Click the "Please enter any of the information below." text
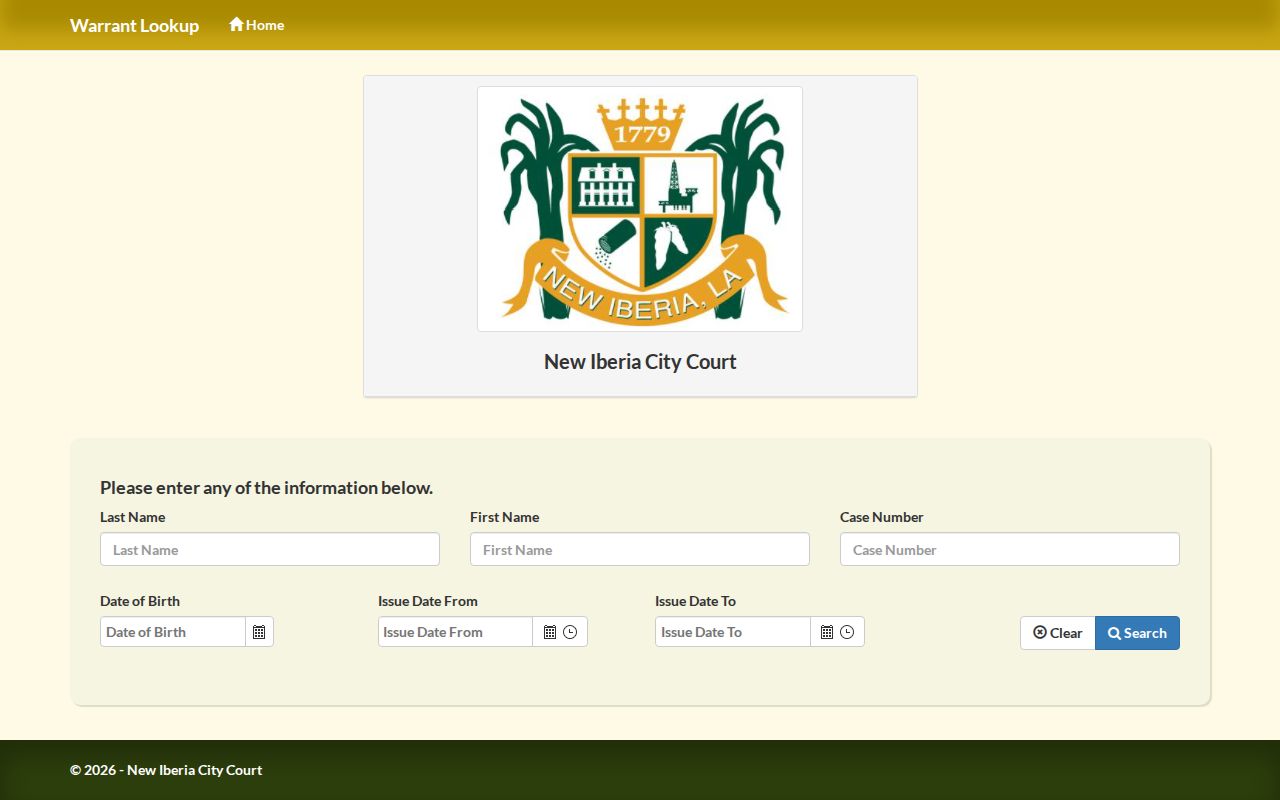1280x800 pixels. [266, 488]
